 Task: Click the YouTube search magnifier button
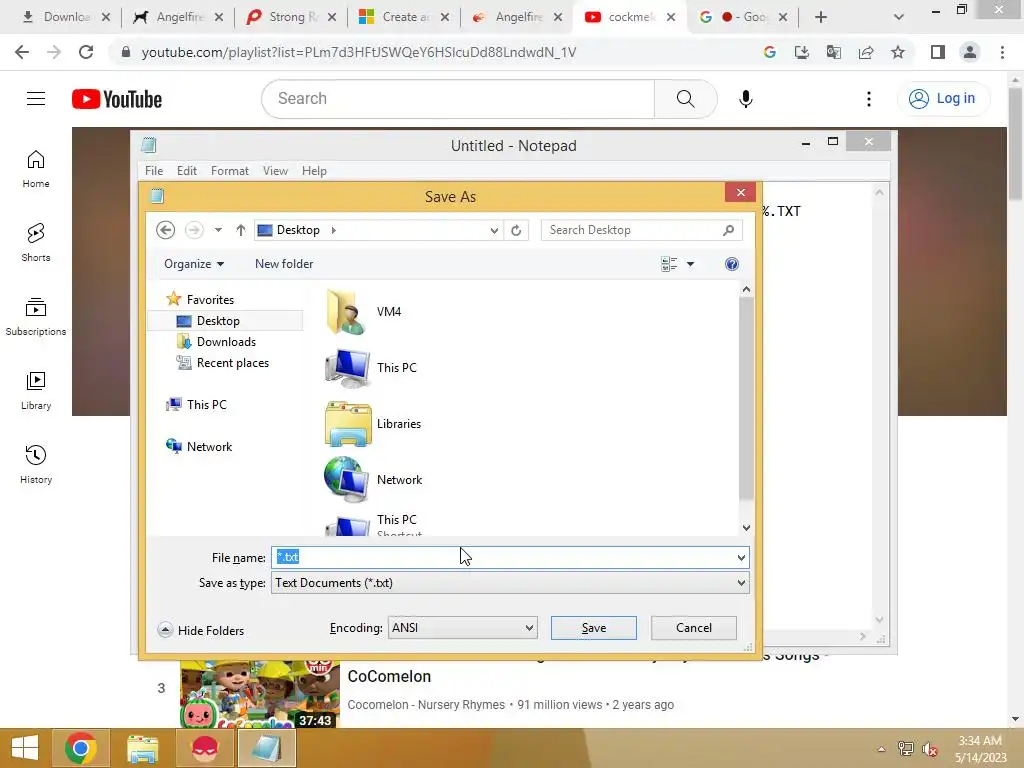point(685,99)
